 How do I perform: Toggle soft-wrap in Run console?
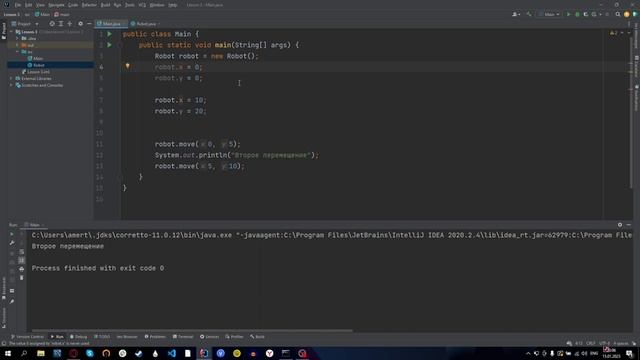point(22,251)
